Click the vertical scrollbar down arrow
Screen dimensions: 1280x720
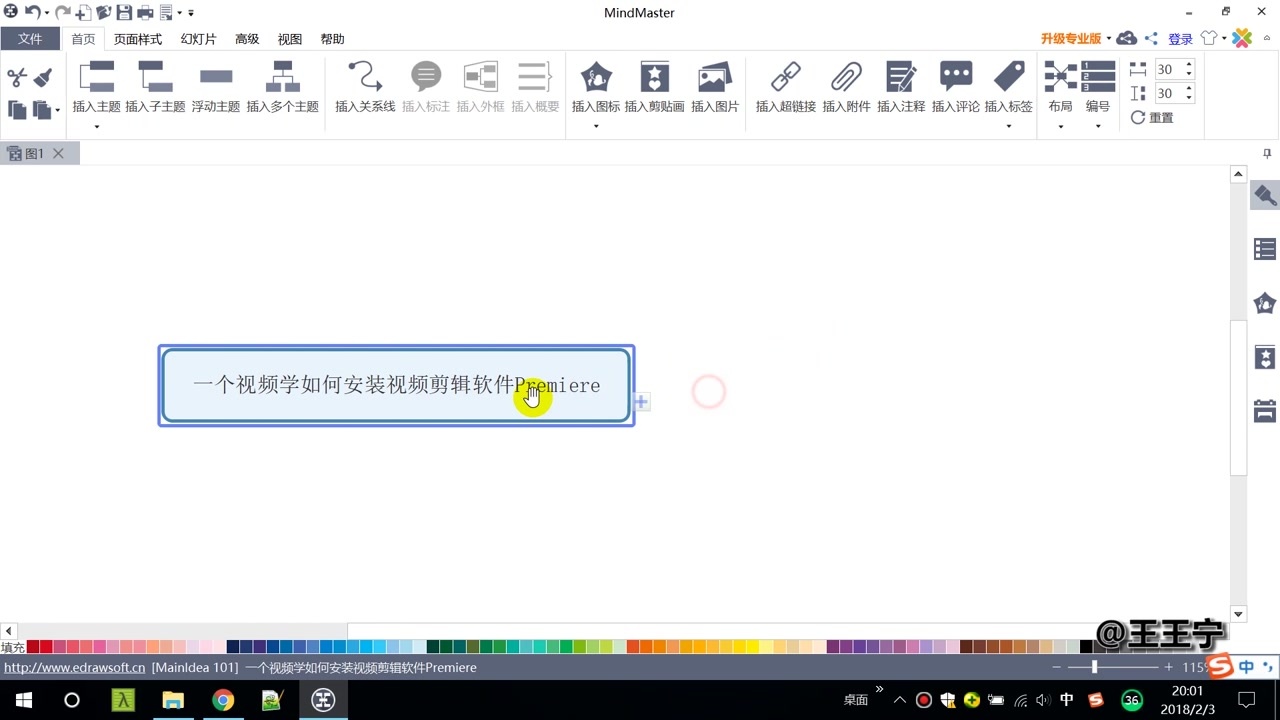click(x=1238, y=614)
